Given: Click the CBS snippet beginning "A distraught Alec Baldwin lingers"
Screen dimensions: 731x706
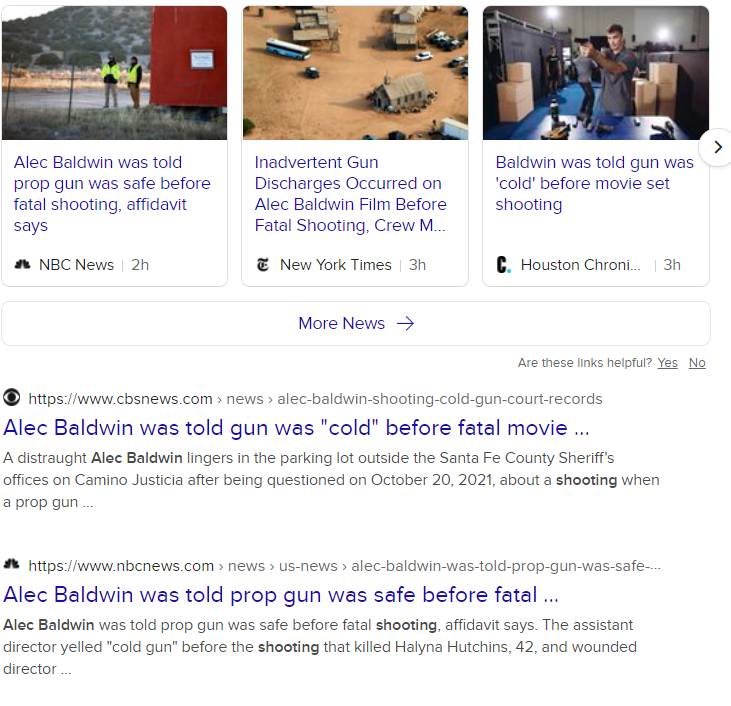Looking at the screenshot, I should coord(331,480).
